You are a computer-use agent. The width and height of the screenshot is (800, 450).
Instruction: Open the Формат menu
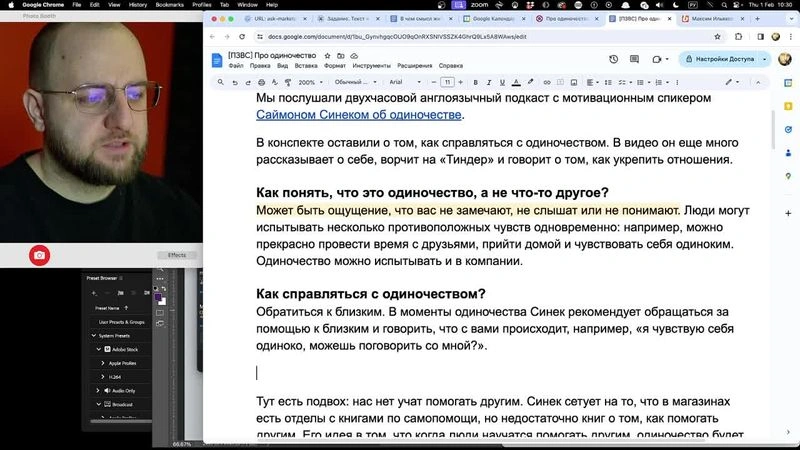pyautogui.click(x=335, y=66)
